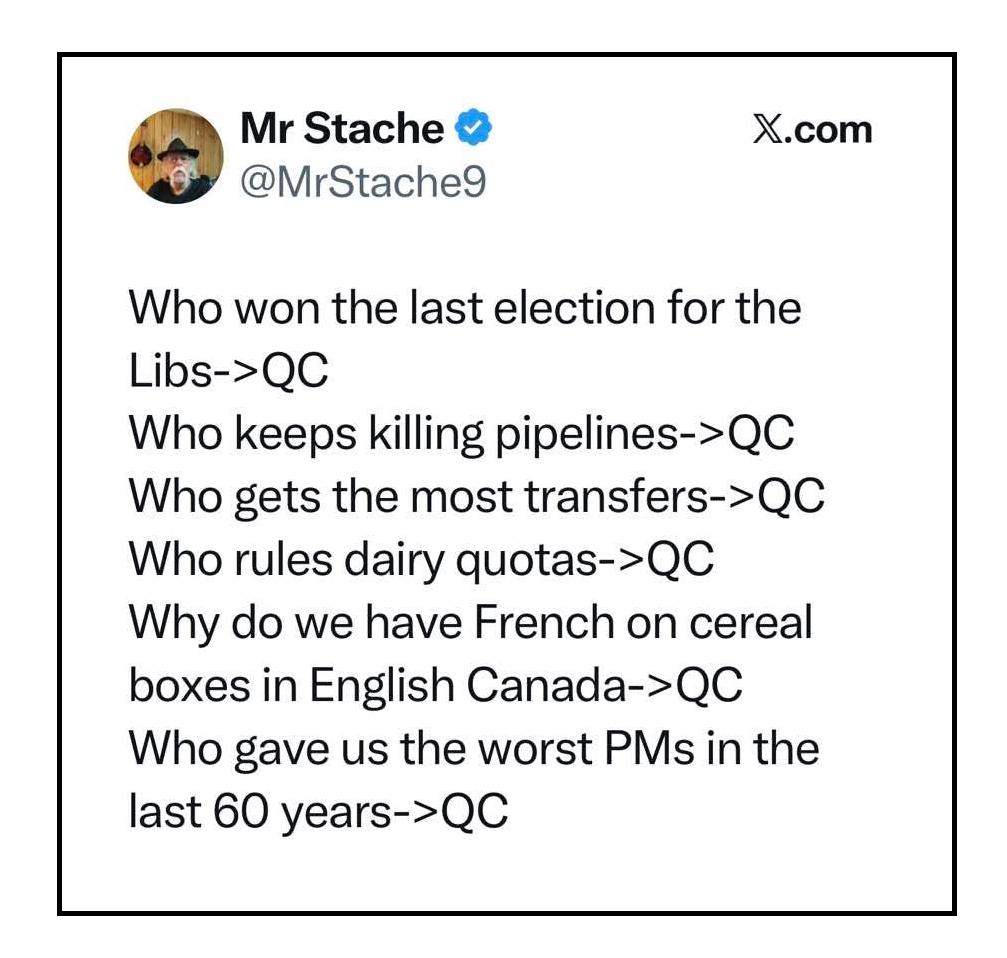Click "boxes in English Canada->QC" line
This screenshot has width=1007, height=958.
click(435, 686)
